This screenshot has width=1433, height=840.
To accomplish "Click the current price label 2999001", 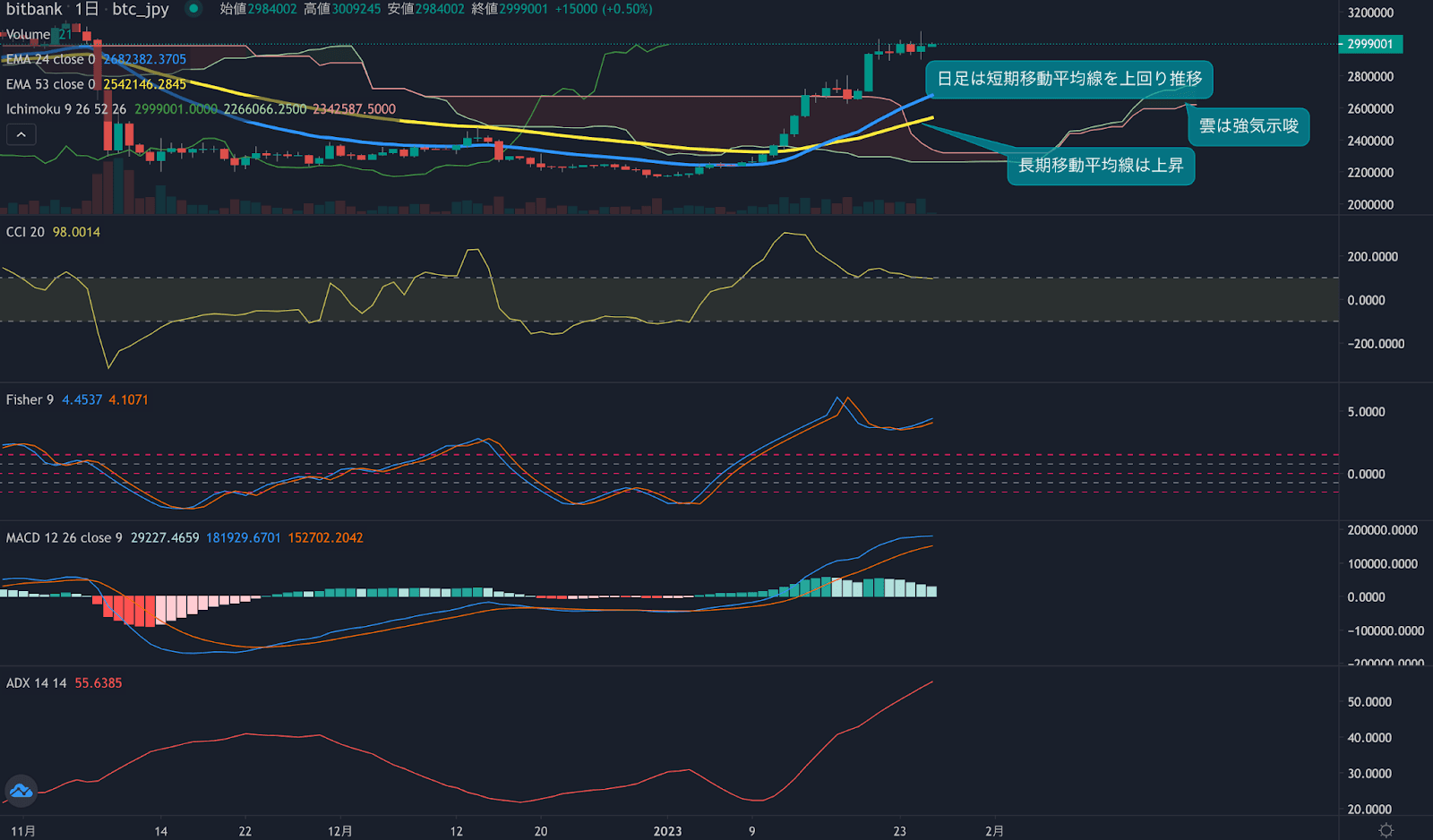I will [1369, 44].
